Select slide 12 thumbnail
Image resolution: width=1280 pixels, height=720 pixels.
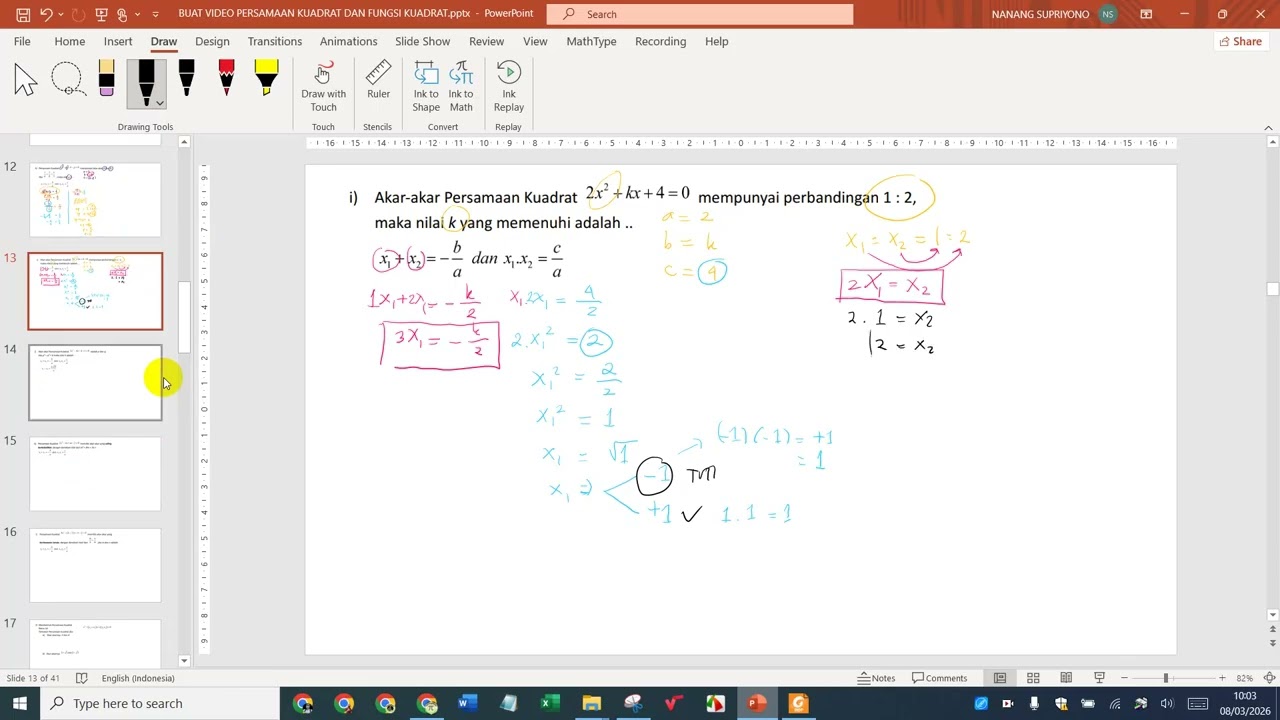tap(95, 200)
